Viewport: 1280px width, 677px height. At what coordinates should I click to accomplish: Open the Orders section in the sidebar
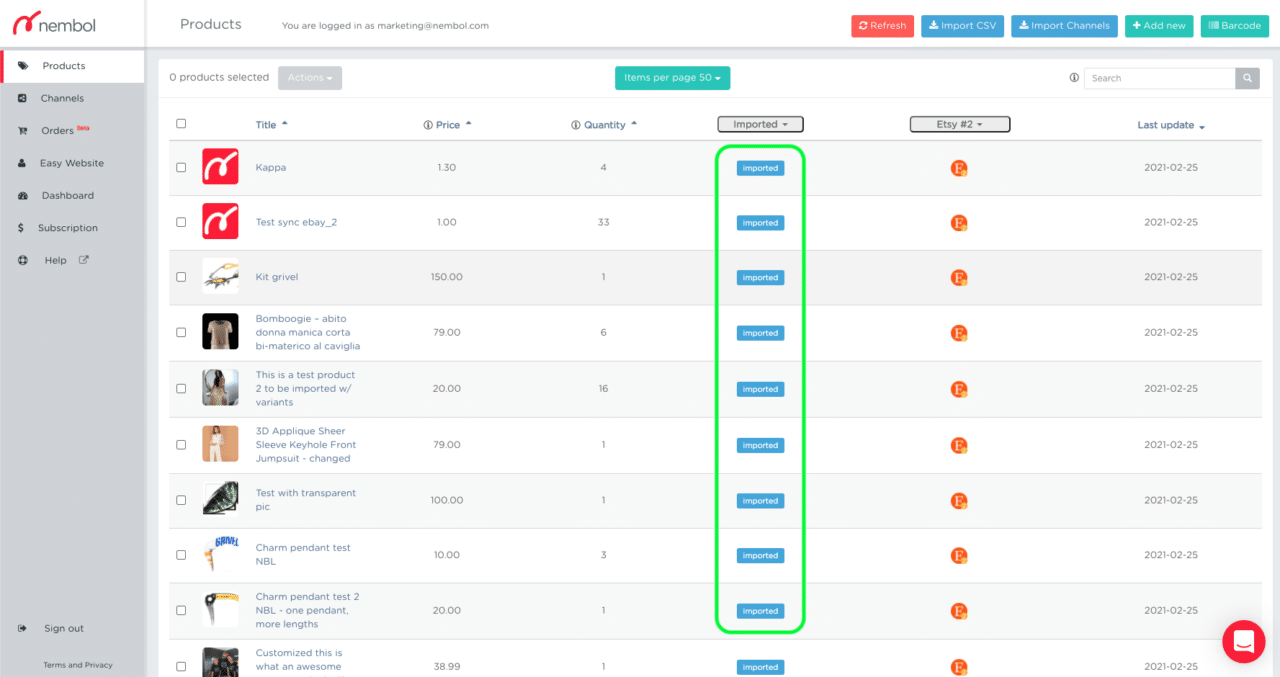pyautogui.click(x=55, y=130)
